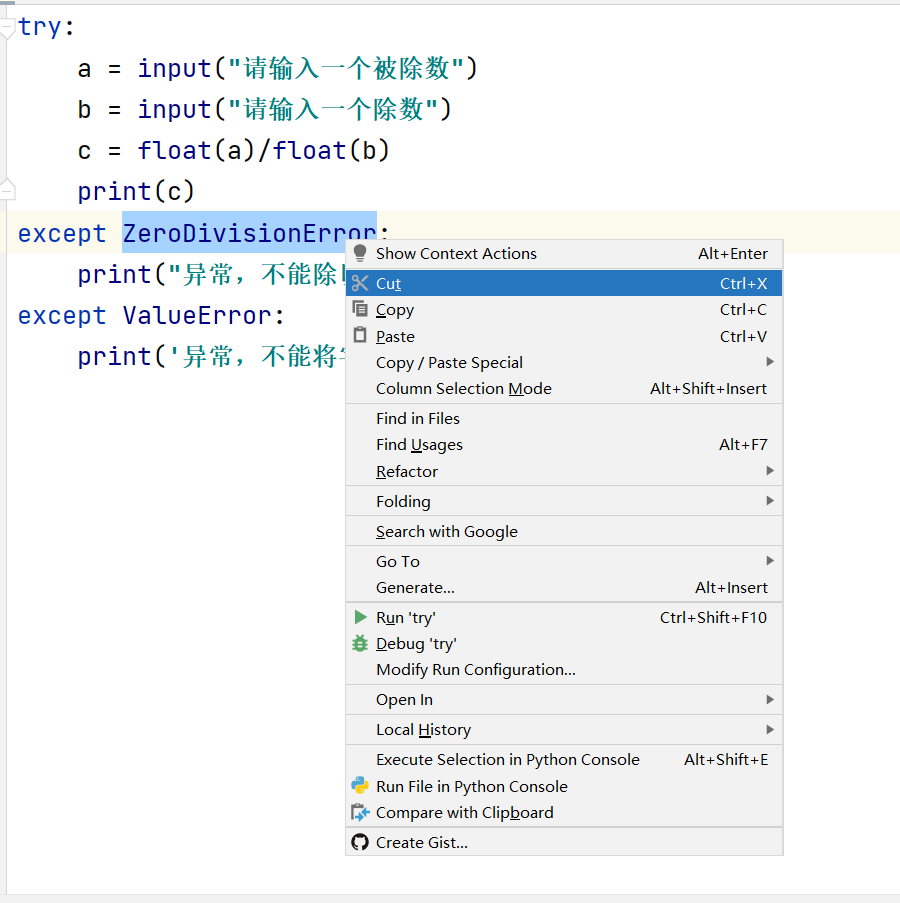Click the Copy icon in context menu

[x=360, y=309]
